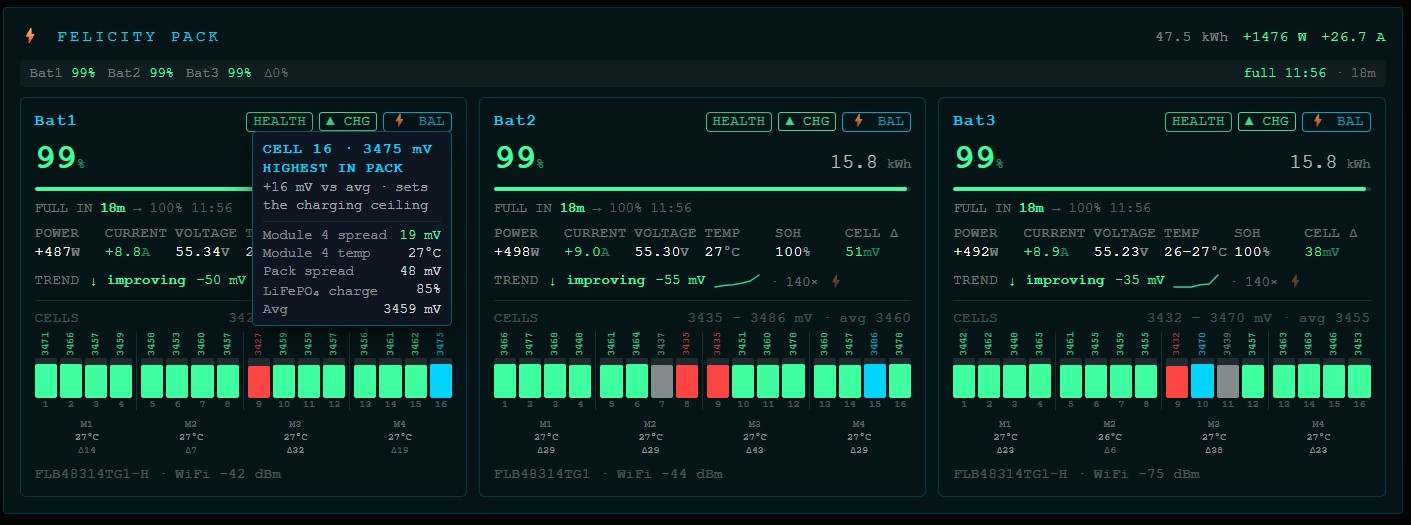The image size is (1411, 525).
Task: Click the BAL badge on Bat2
Action: pyautogui.click(x=877, y=122)
